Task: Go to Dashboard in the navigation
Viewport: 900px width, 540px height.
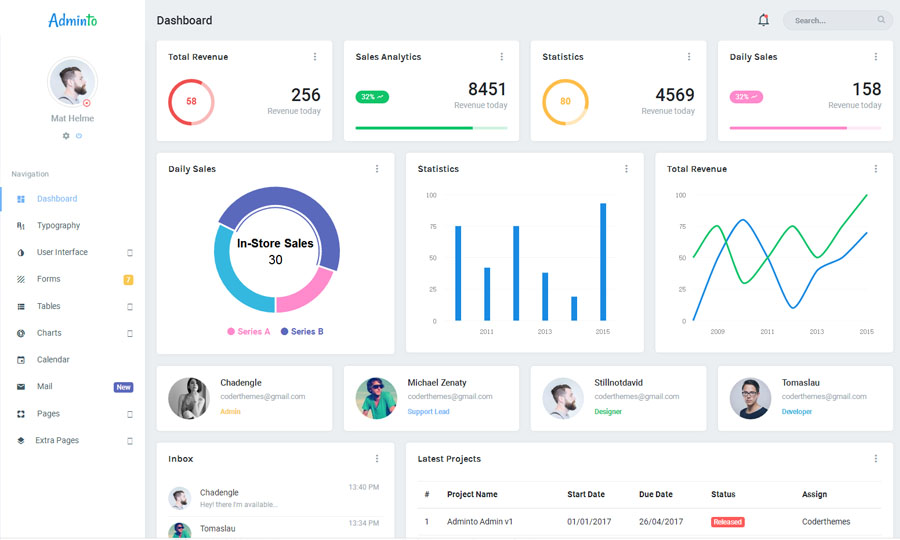Action: coord(57,199)
